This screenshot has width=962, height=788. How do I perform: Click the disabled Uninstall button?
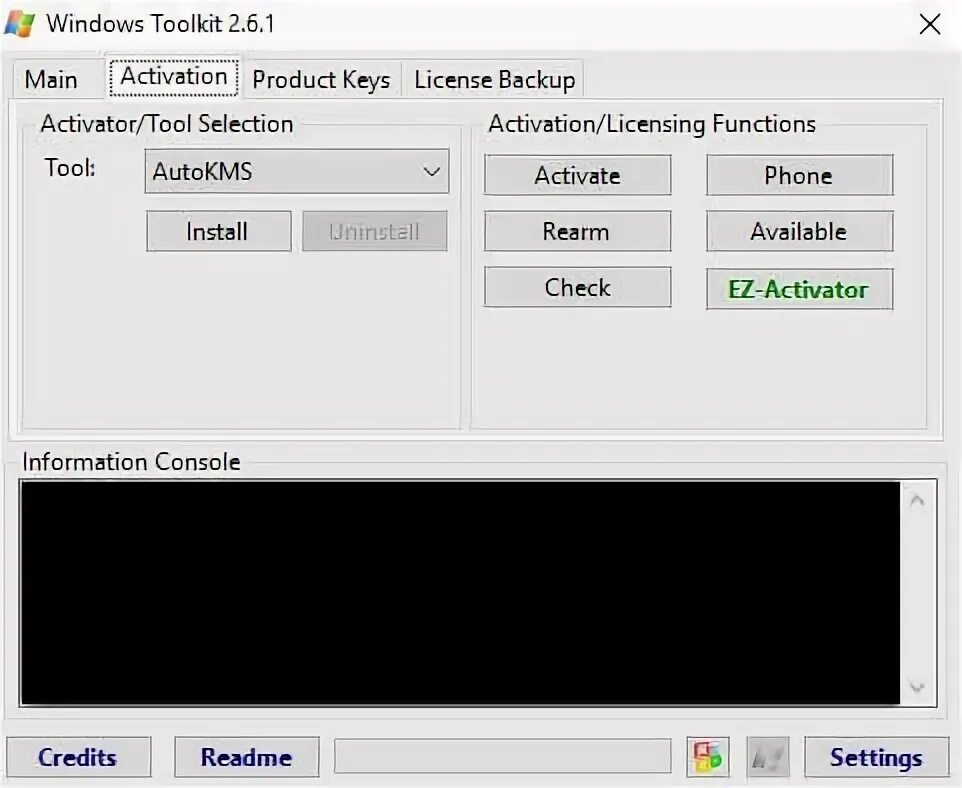pos(375,231)
